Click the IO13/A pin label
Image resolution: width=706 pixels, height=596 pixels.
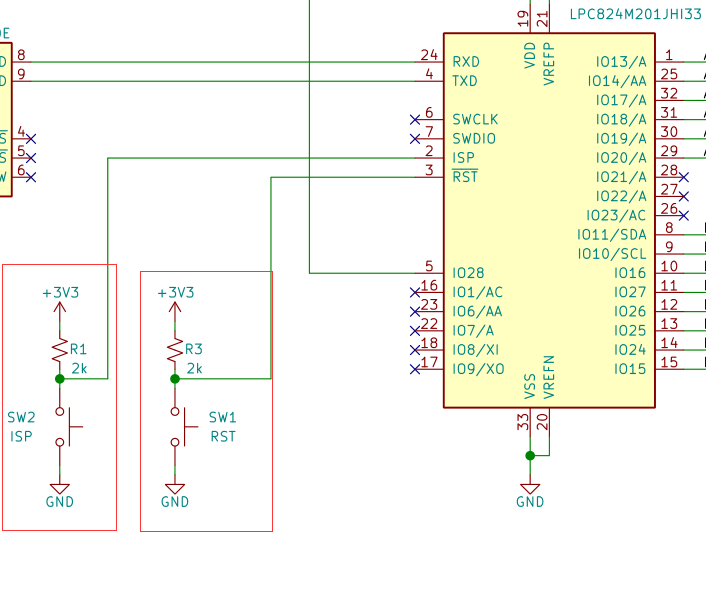click(621, 62)
